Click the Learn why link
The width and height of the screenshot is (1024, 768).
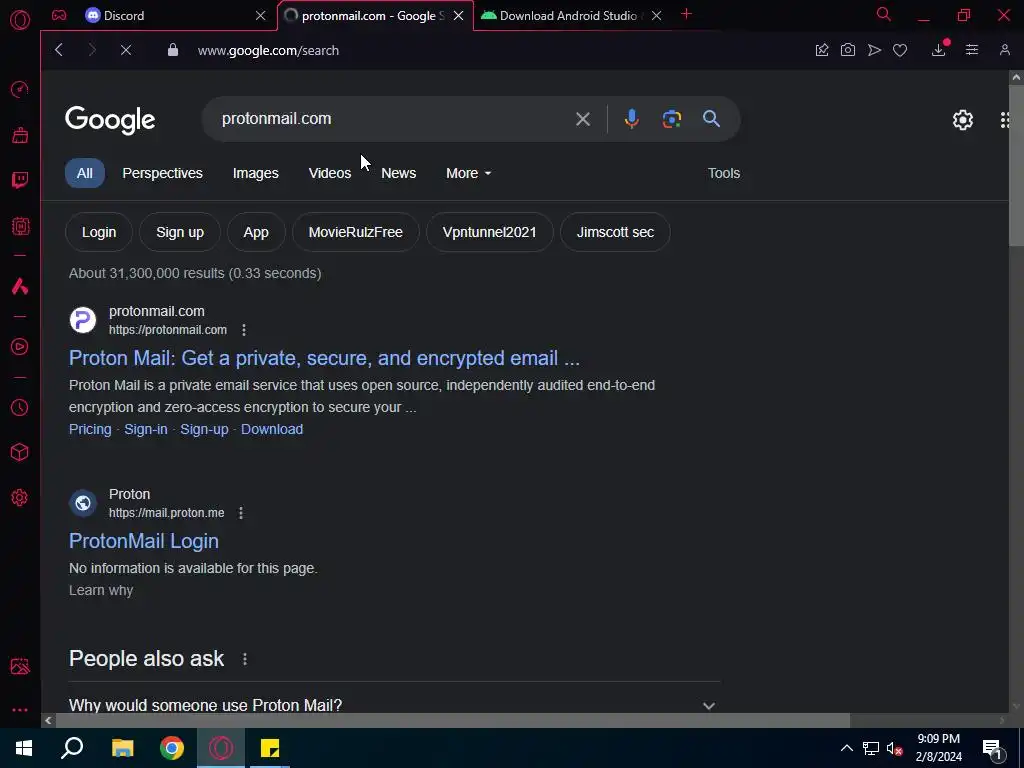tap(101, 590)
